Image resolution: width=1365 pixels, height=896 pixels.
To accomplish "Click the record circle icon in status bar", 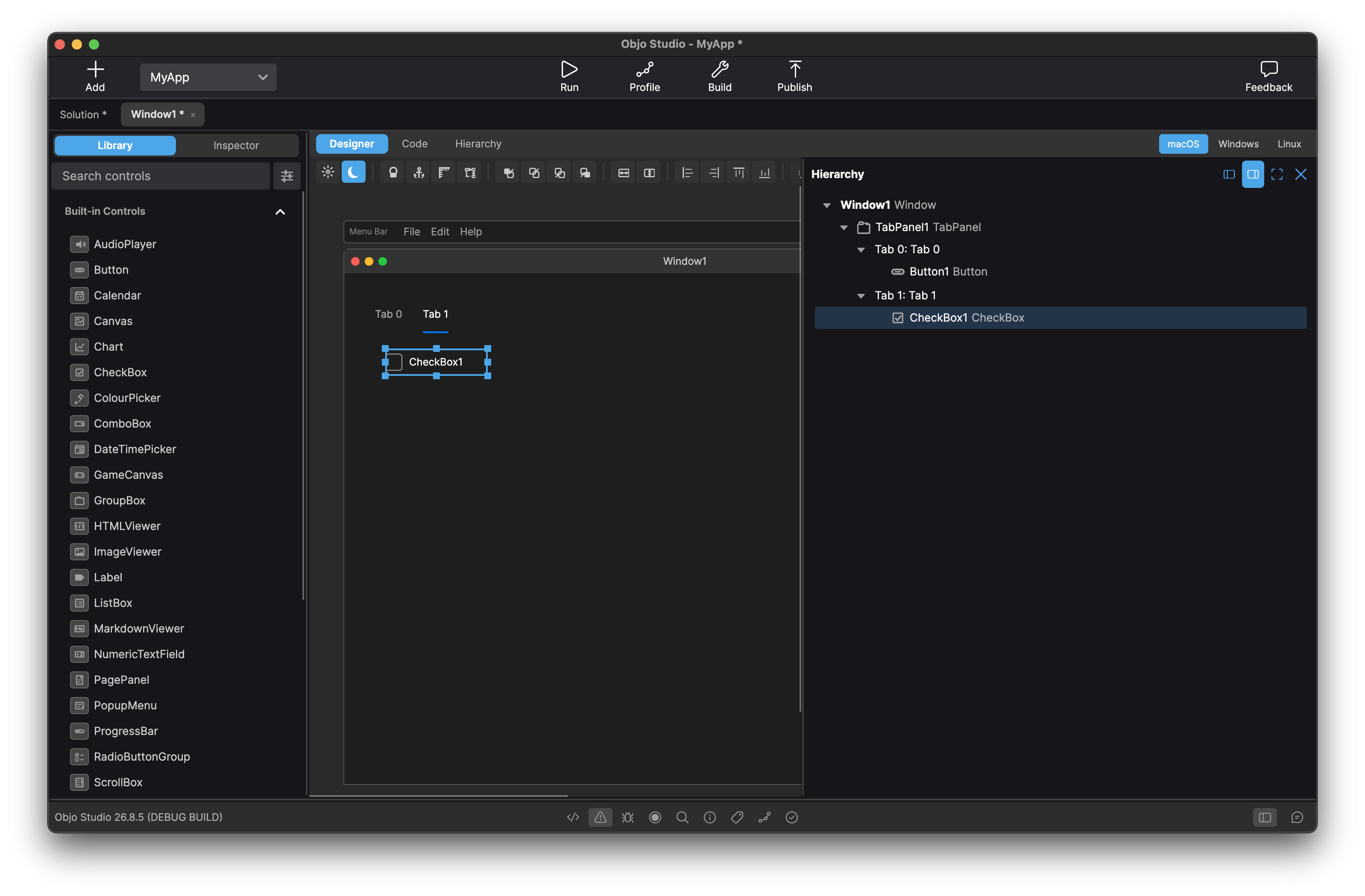I will (655, 817).
